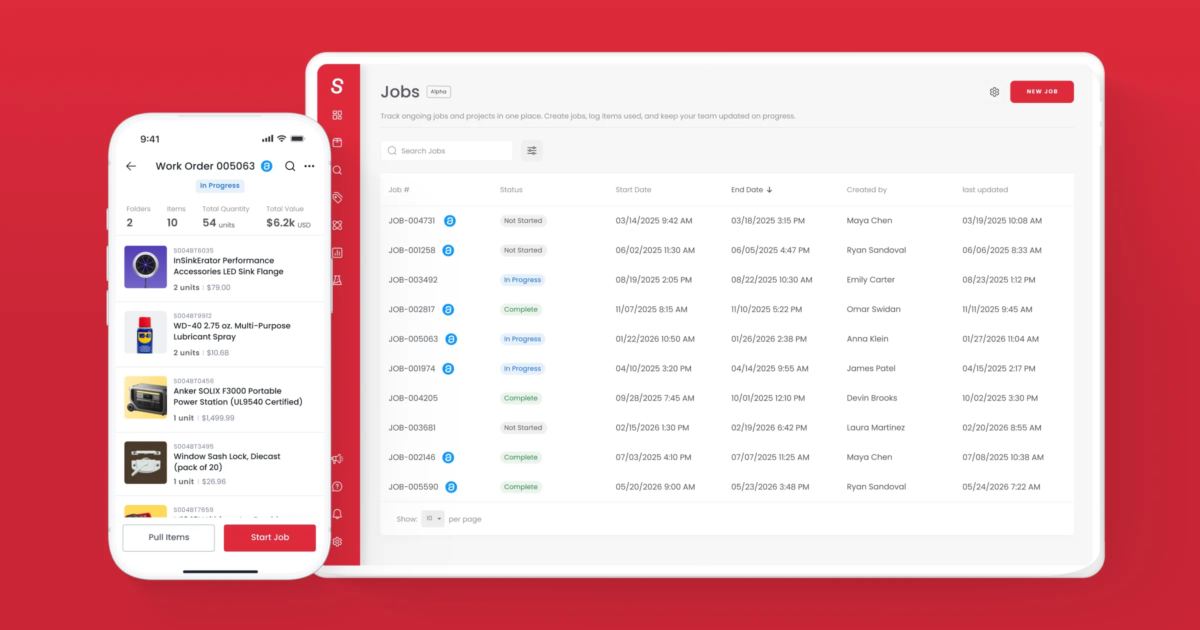Open job JOB-004205
Screen dimensions: 1200x630
(413, 398)
